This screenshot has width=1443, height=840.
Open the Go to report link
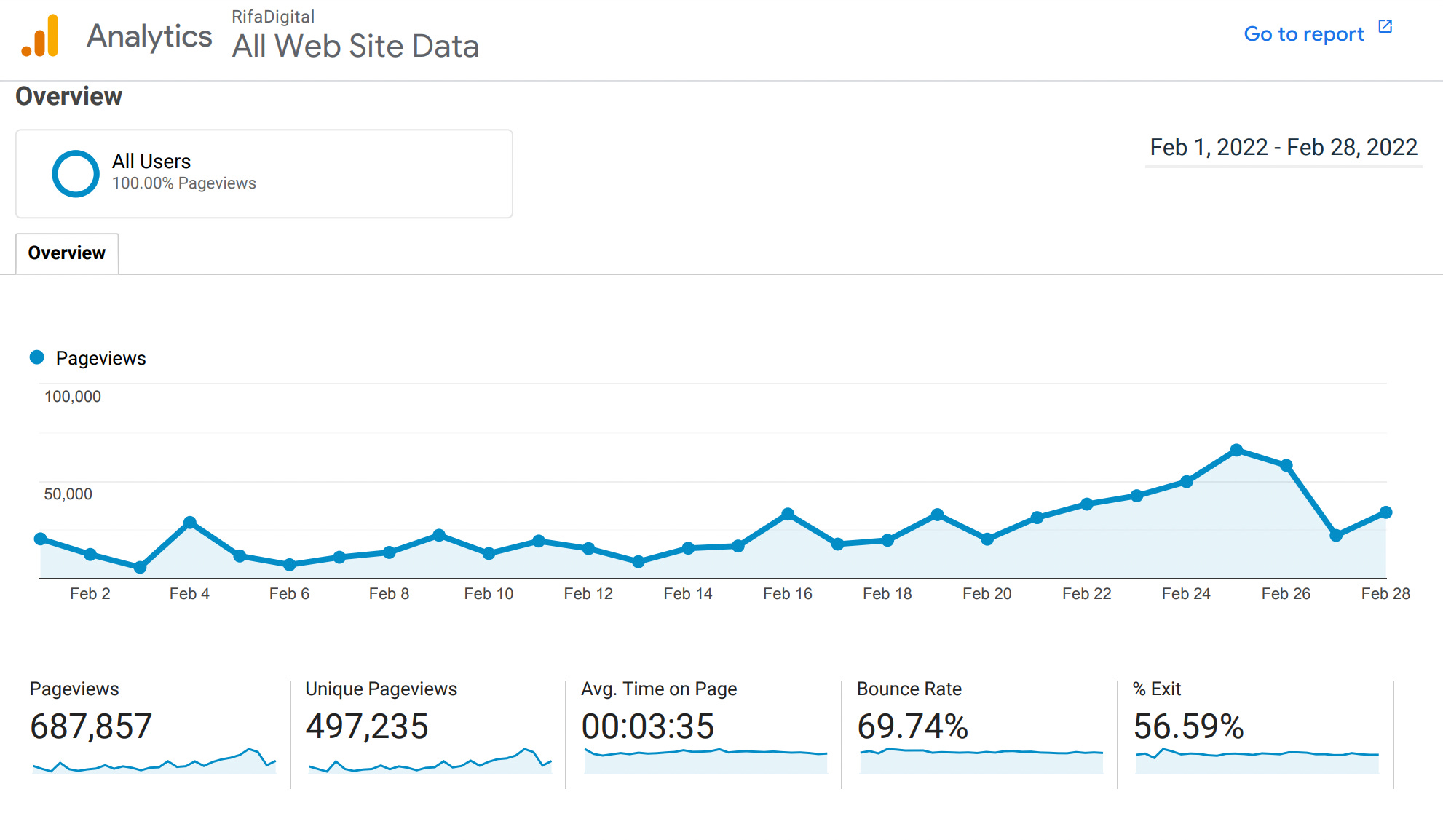click(1304, 33)
